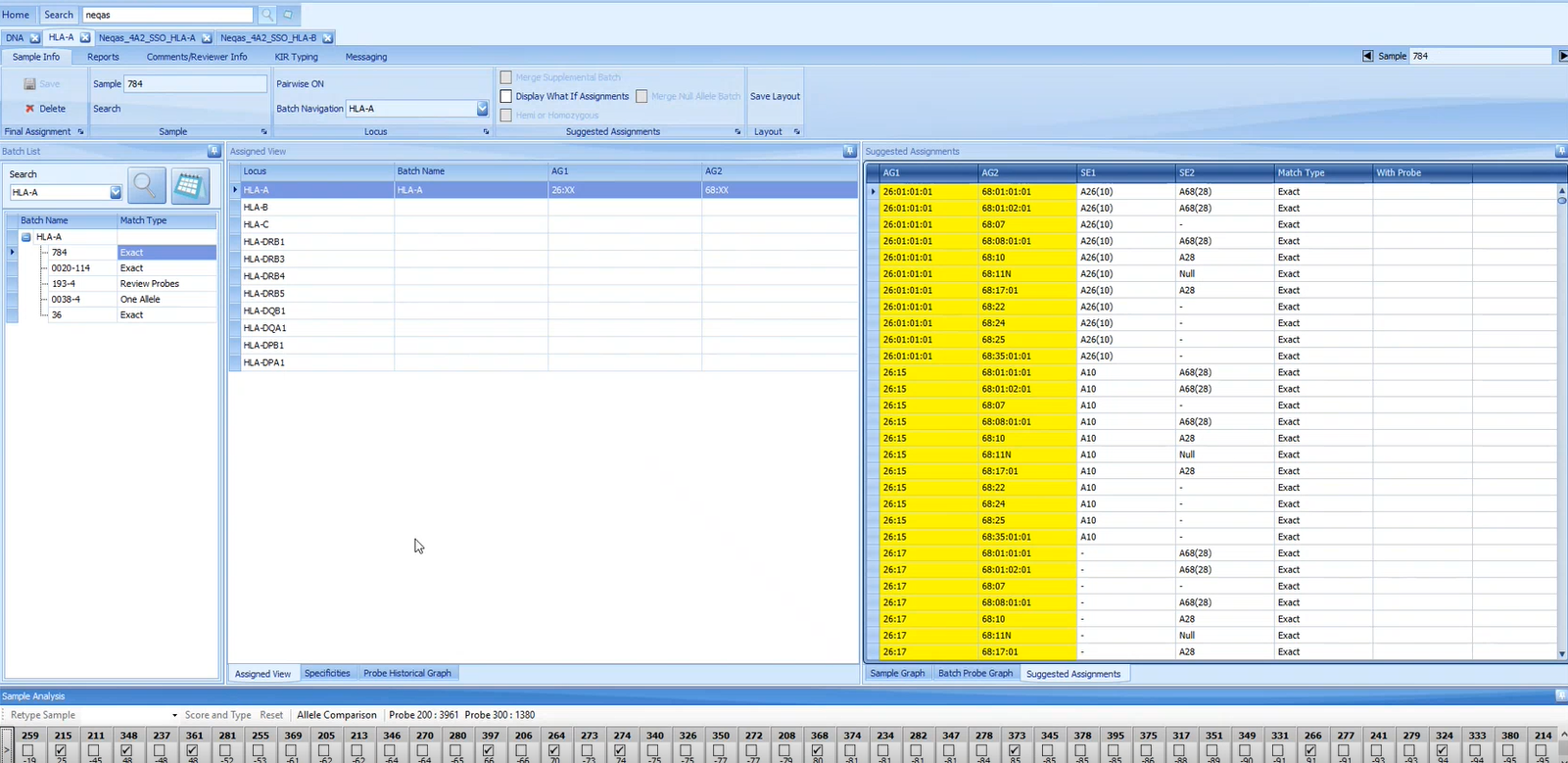Select batch 193-4 Review Probes row
The height and width of the screenshot is (763, 1568).
[111, 284]
